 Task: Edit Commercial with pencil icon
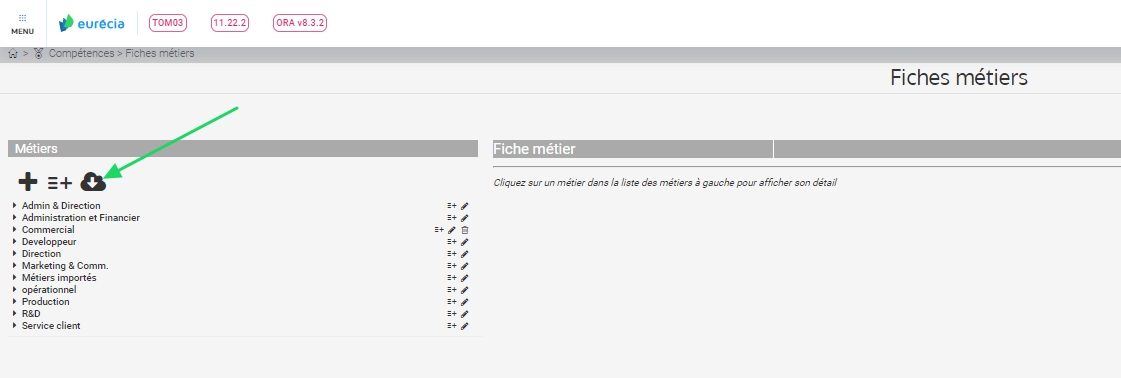tap(451, 230)
